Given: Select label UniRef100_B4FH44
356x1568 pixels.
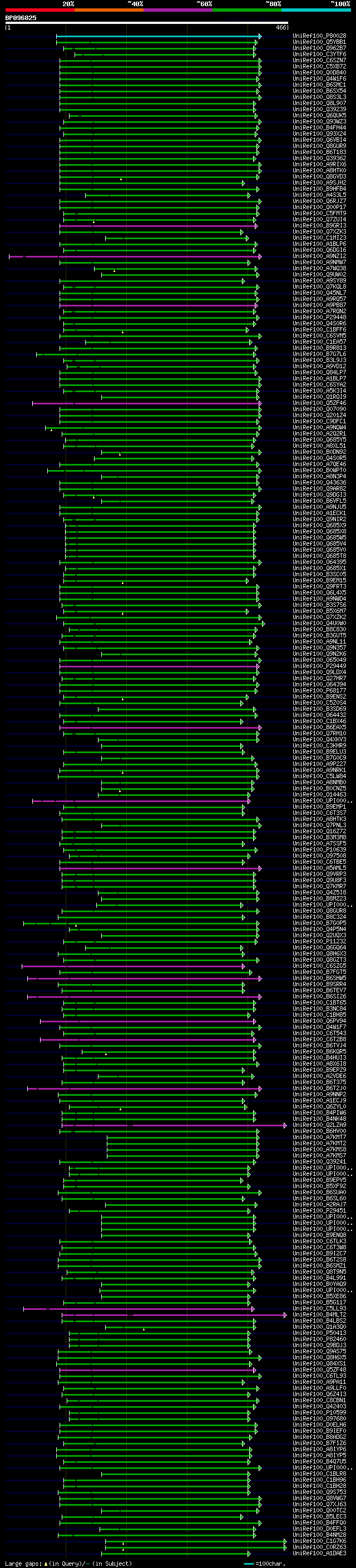Looking at the screenshot, I should click(319, 128).
